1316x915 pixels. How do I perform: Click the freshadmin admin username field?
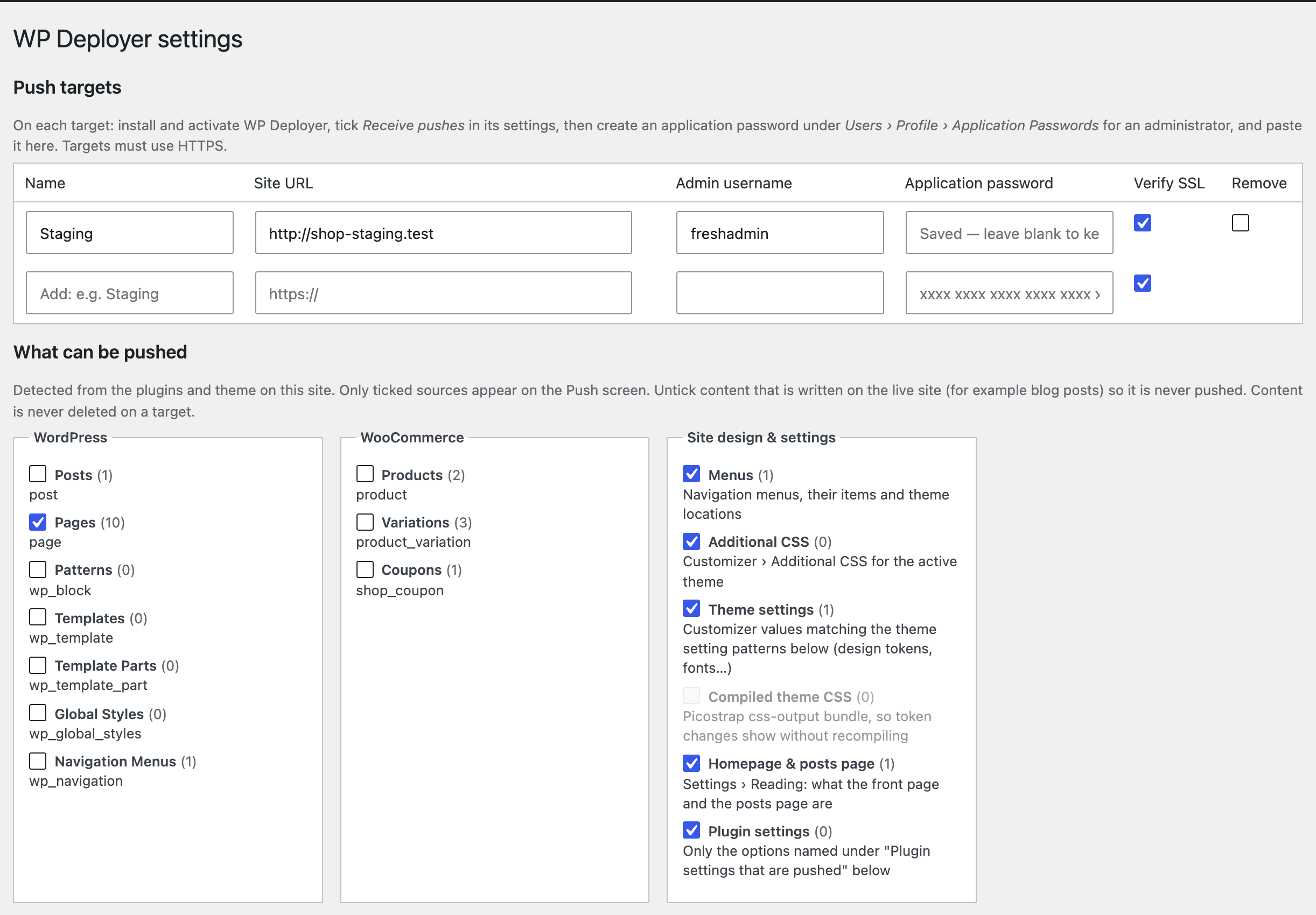[780, 233]
